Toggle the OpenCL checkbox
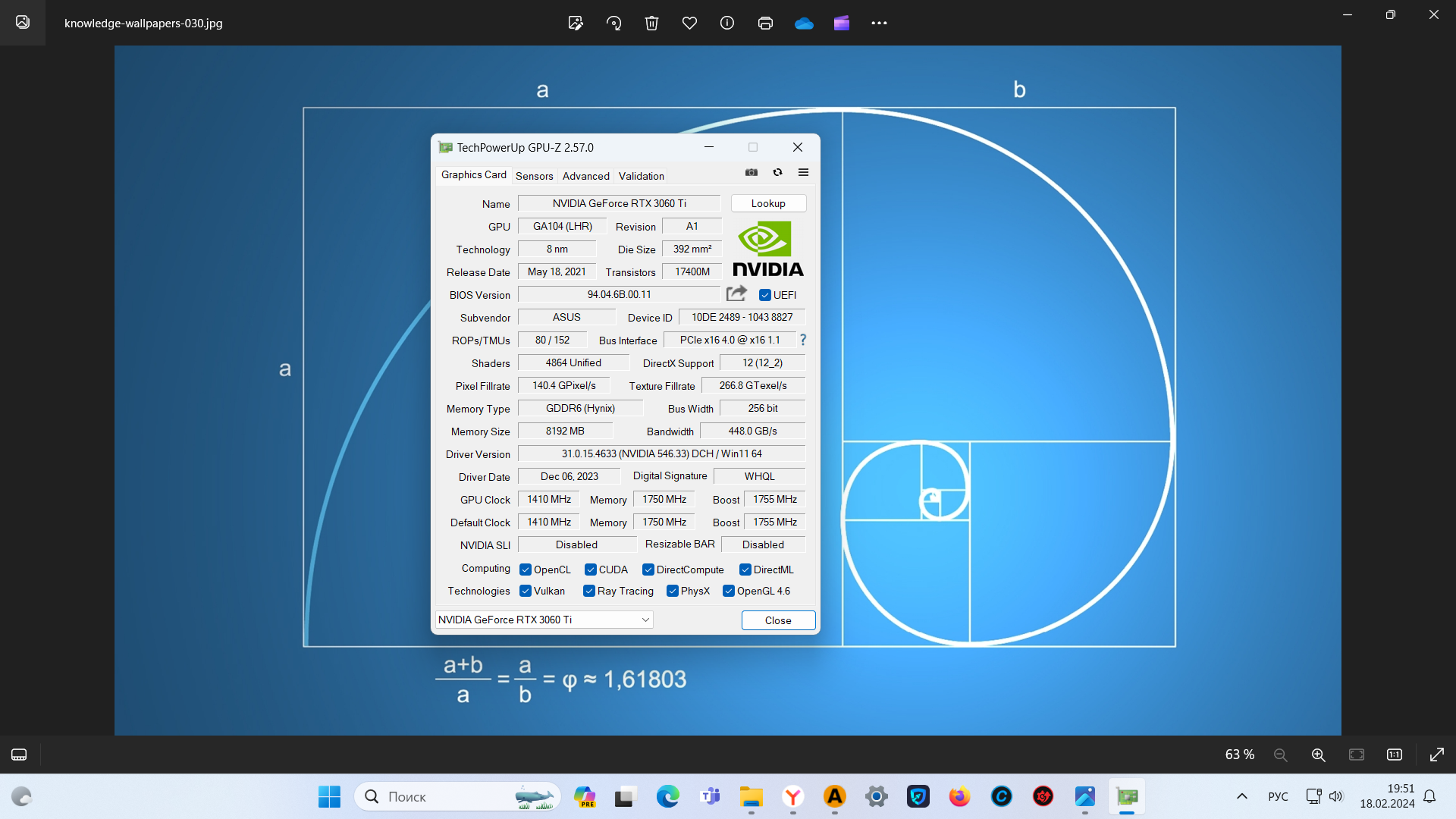 point(526,570)
